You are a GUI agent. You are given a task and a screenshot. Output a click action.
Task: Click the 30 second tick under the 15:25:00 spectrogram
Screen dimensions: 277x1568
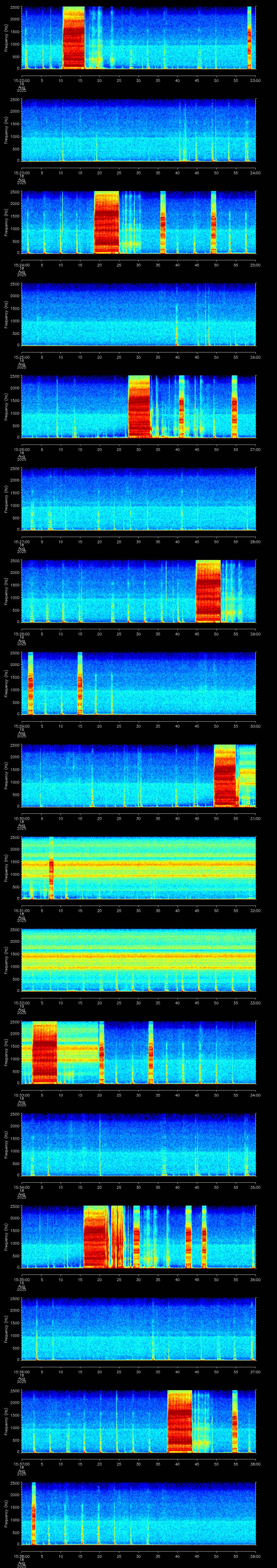coord(139,357)
